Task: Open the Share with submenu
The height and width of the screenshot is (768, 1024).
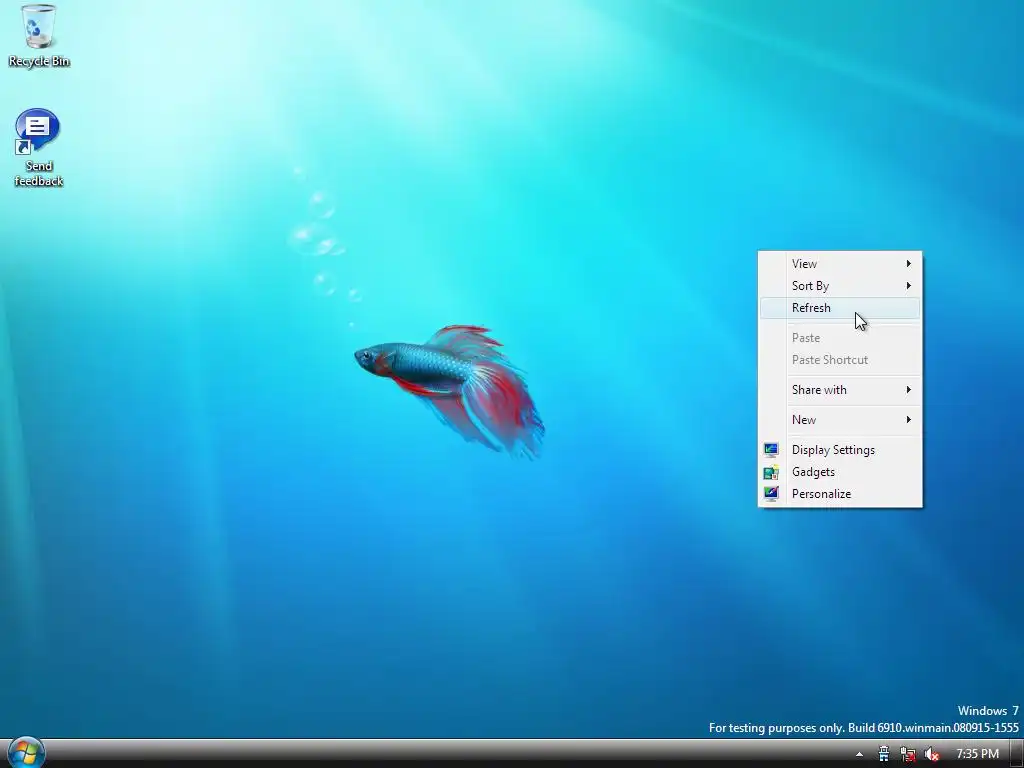Action: pos(840,390)
